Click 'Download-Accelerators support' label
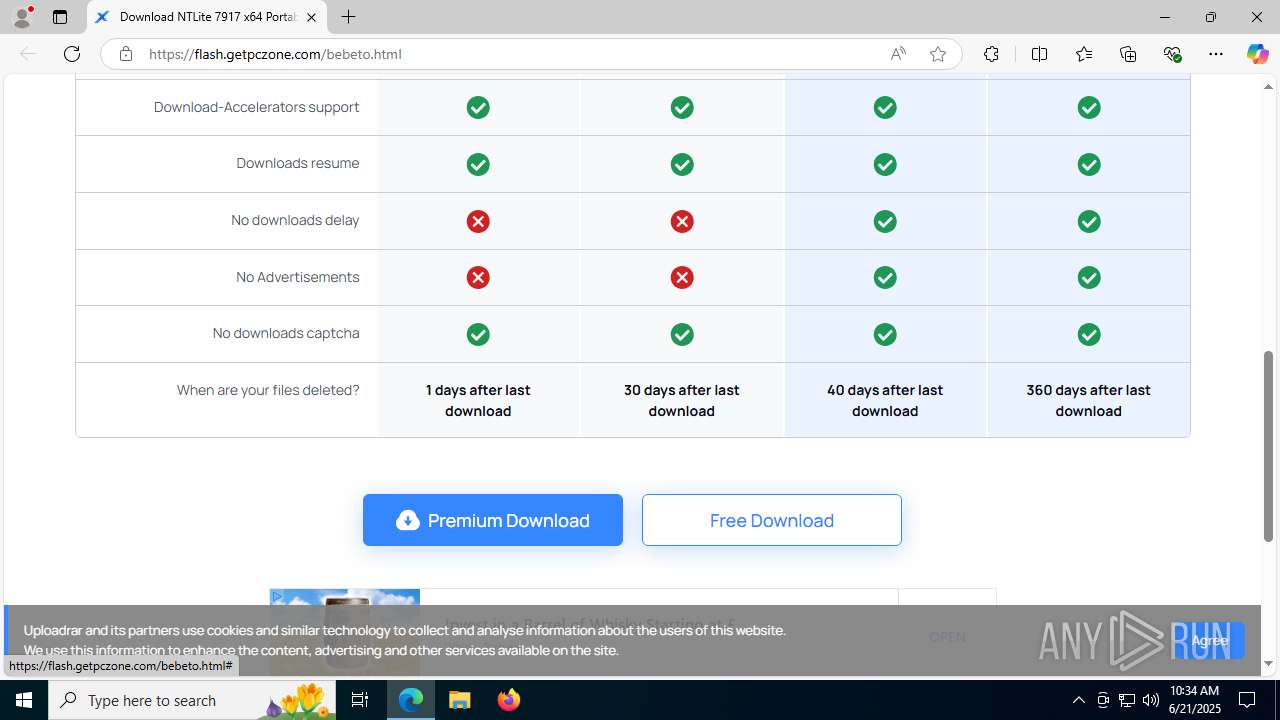1280x720 pixels. tap(257, 107)
